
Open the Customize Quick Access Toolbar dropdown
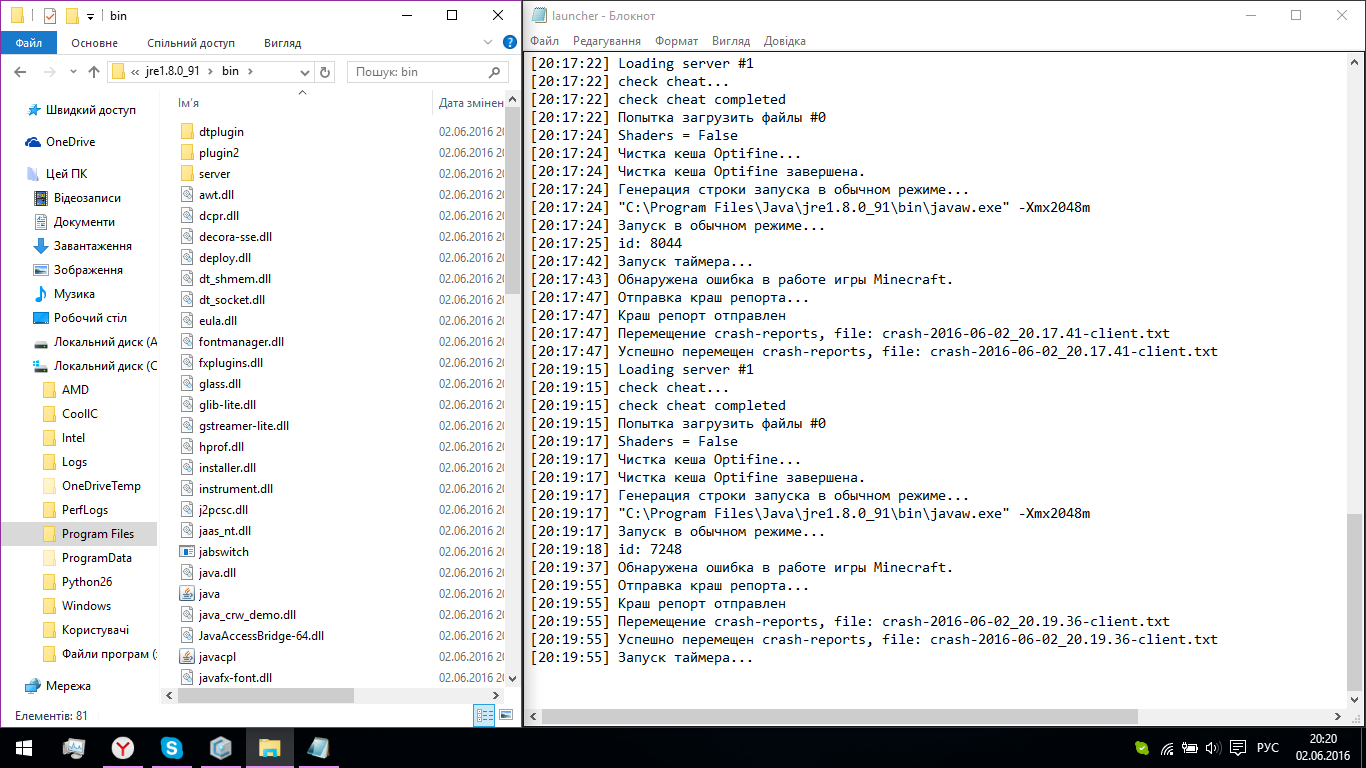[90, 16]
